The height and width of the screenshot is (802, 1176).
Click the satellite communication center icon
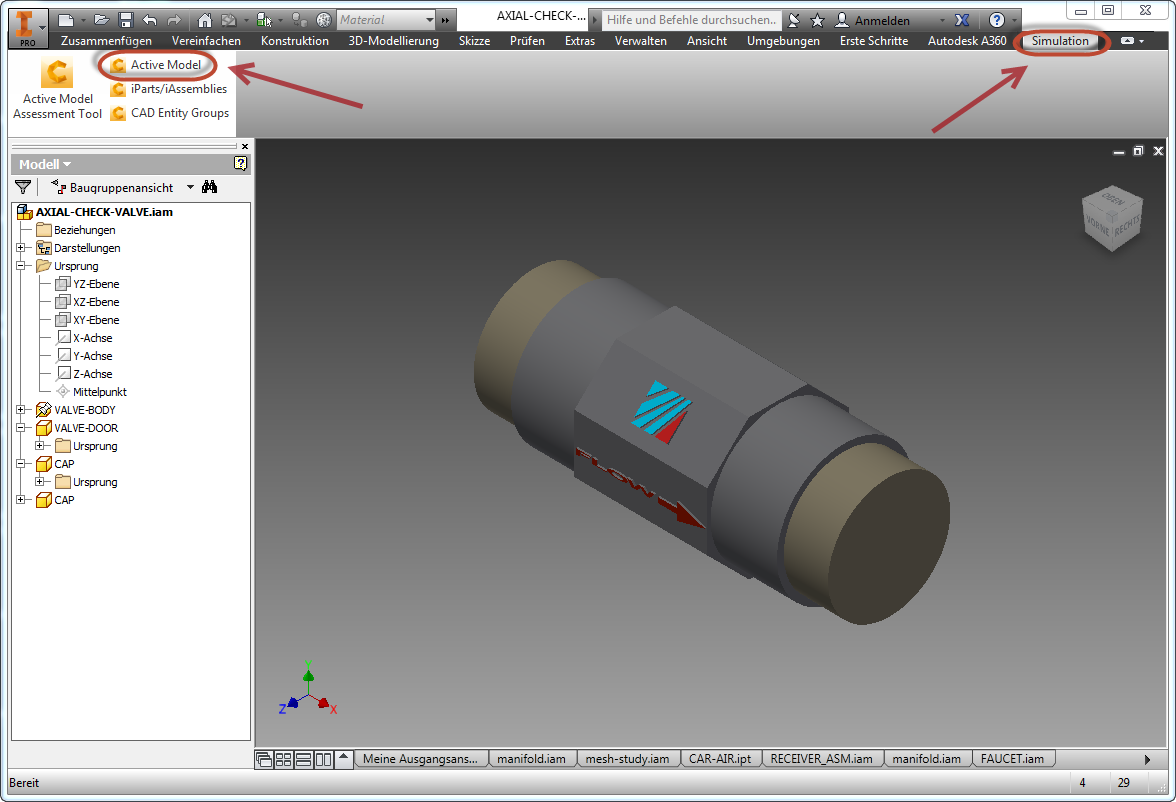[x=794, y=20]
